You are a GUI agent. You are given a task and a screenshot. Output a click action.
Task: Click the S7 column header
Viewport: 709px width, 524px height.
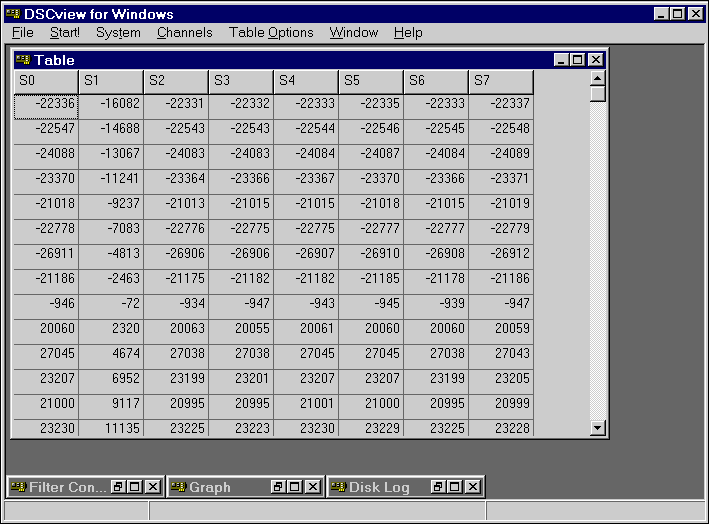tap(501, 82)
